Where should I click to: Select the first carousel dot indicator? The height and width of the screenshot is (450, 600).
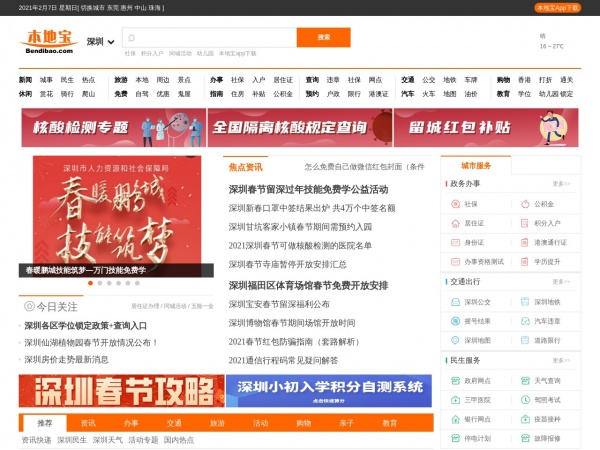click(x=90, y=283)
